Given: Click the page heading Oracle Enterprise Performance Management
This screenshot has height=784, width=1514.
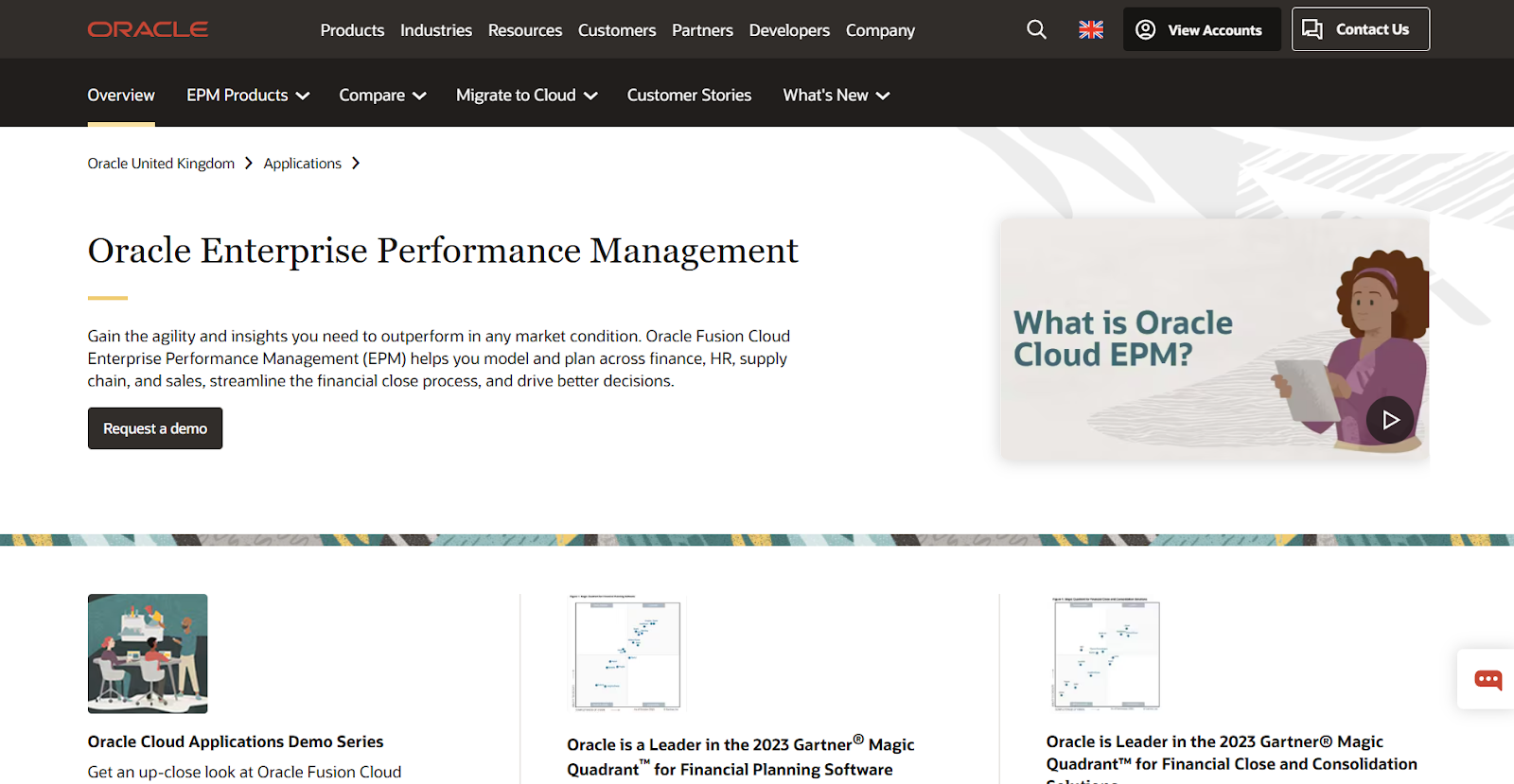Looking at the screenshot, I should [x=443, y=251].
